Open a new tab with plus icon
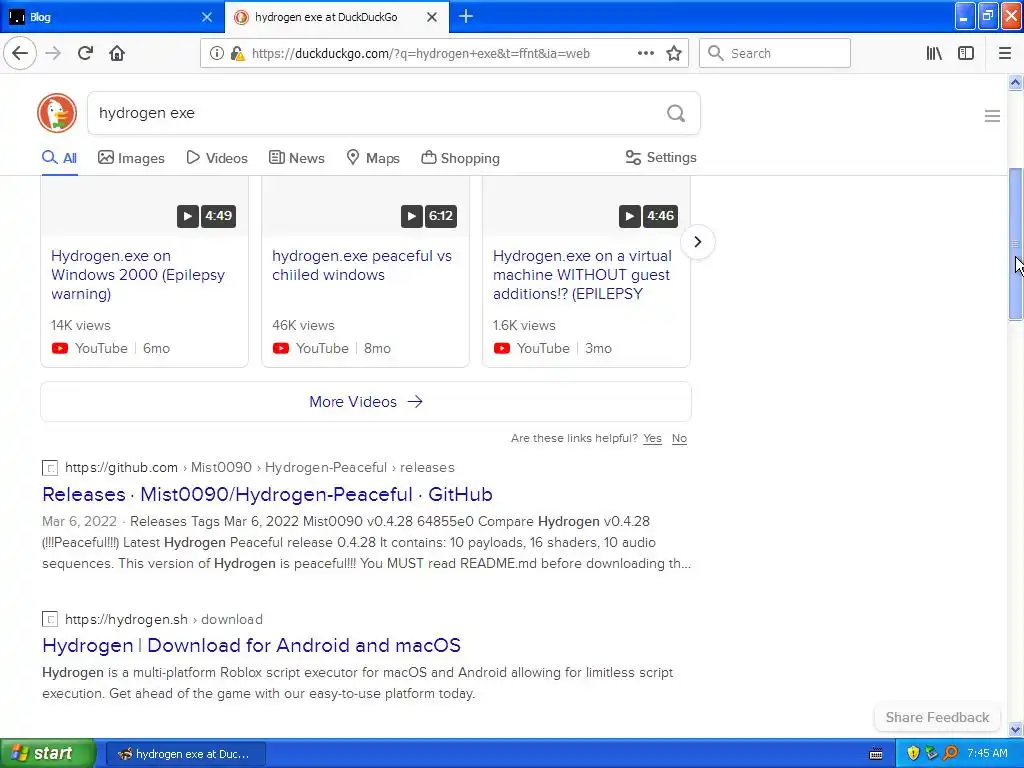This screenshot has width=1024, height=768. coord(466,16)
